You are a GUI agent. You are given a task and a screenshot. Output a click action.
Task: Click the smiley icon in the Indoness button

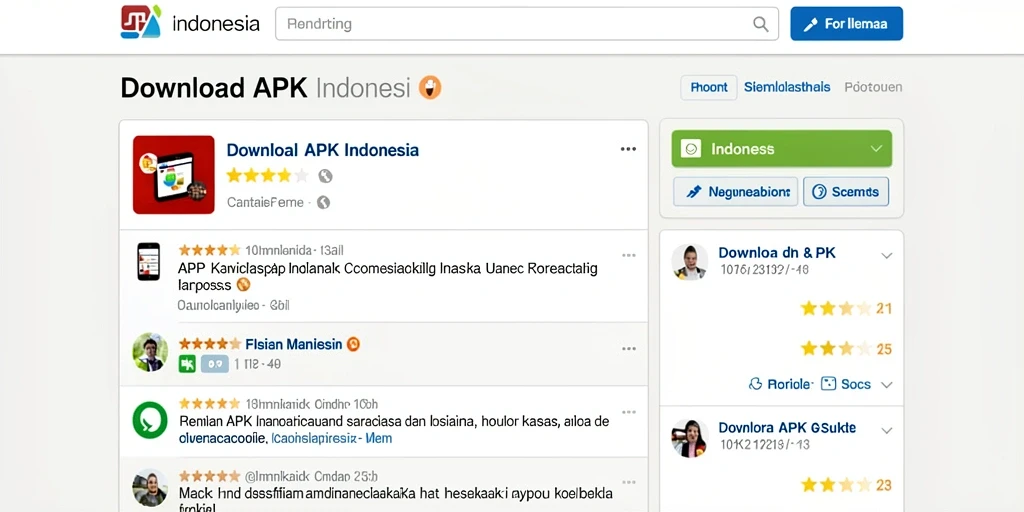click(691, 149)
